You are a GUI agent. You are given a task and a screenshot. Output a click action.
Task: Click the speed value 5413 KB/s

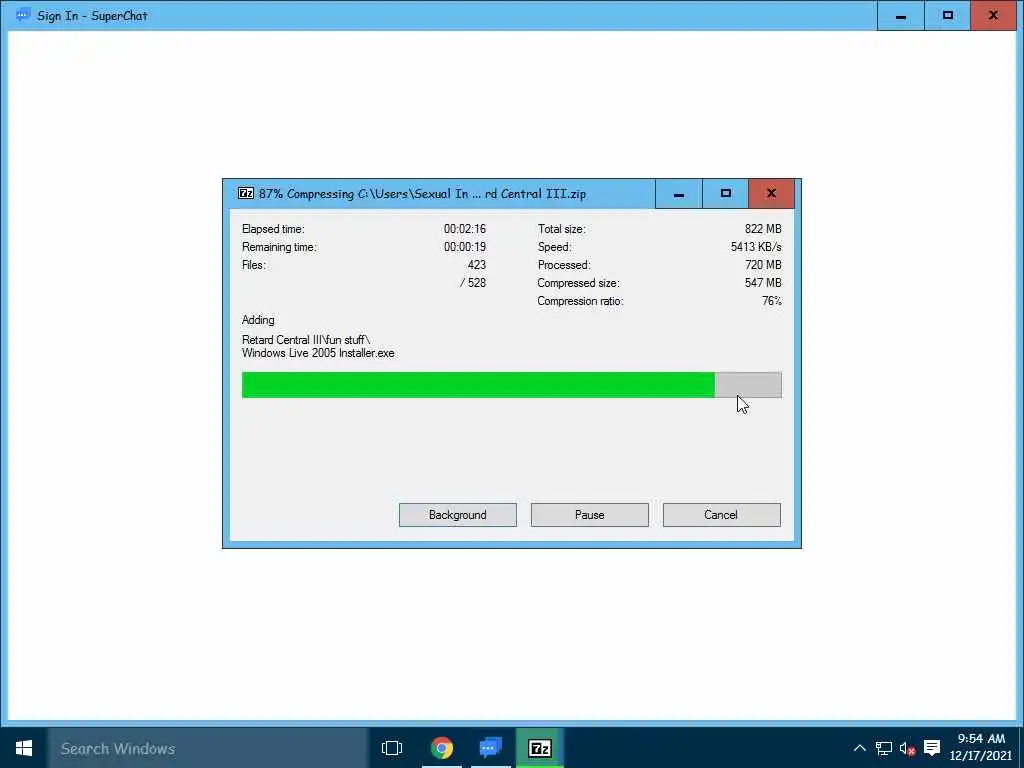[756, 247]
